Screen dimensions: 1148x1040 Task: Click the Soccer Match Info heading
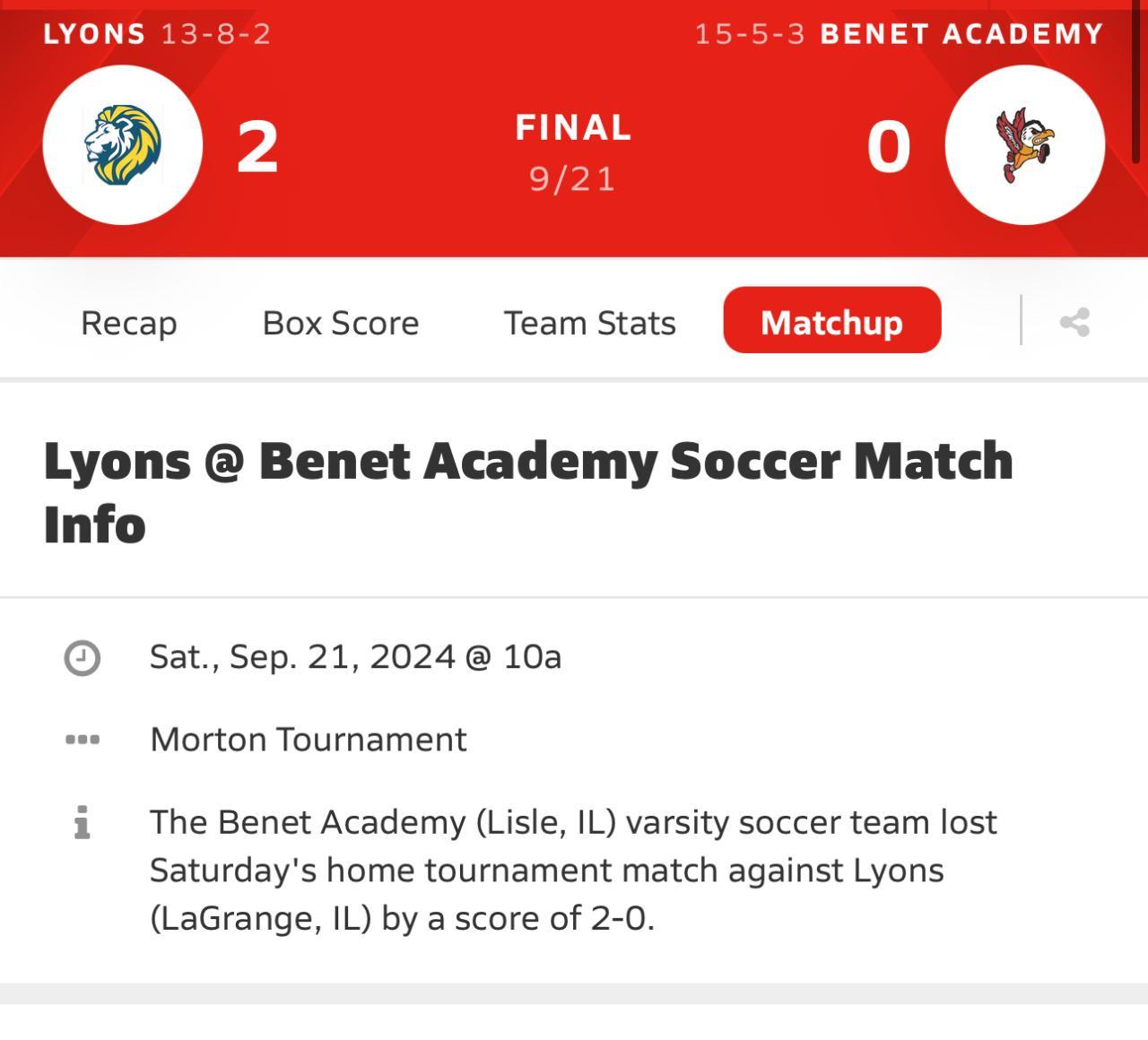[x=528, y=491]
